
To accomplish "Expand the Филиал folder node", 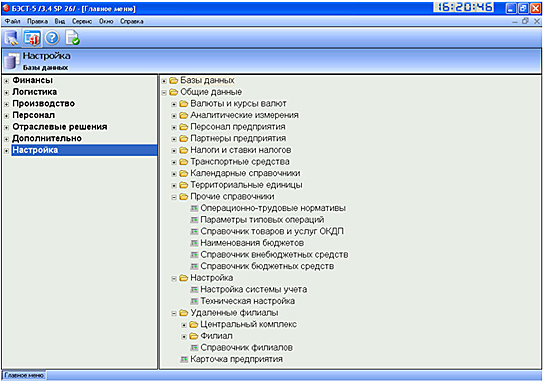I will [x=184, y=337].
